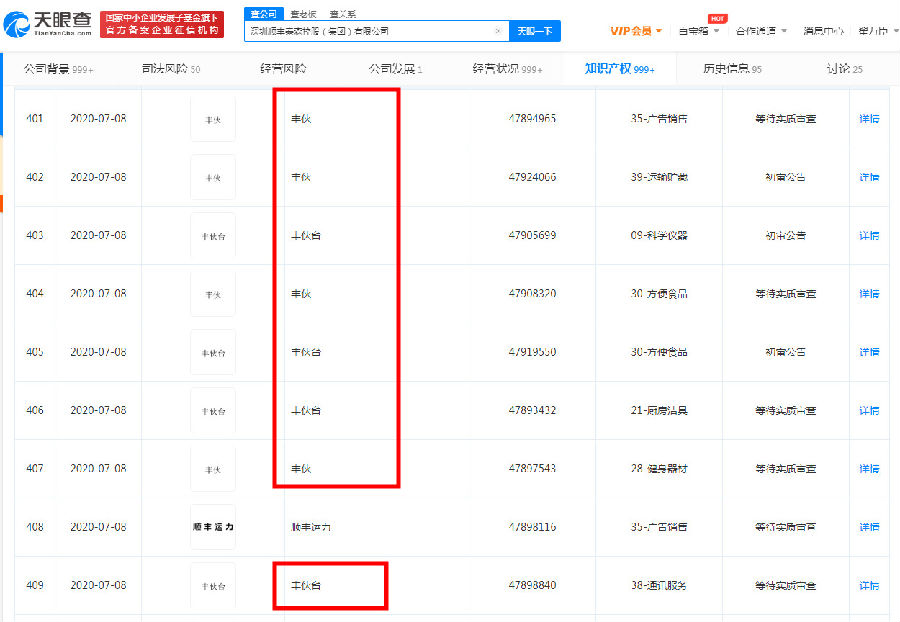Viewport: 900px width, 622px height.
Task: Open the 消息中心 message center
Action: (x=823, y=31)
